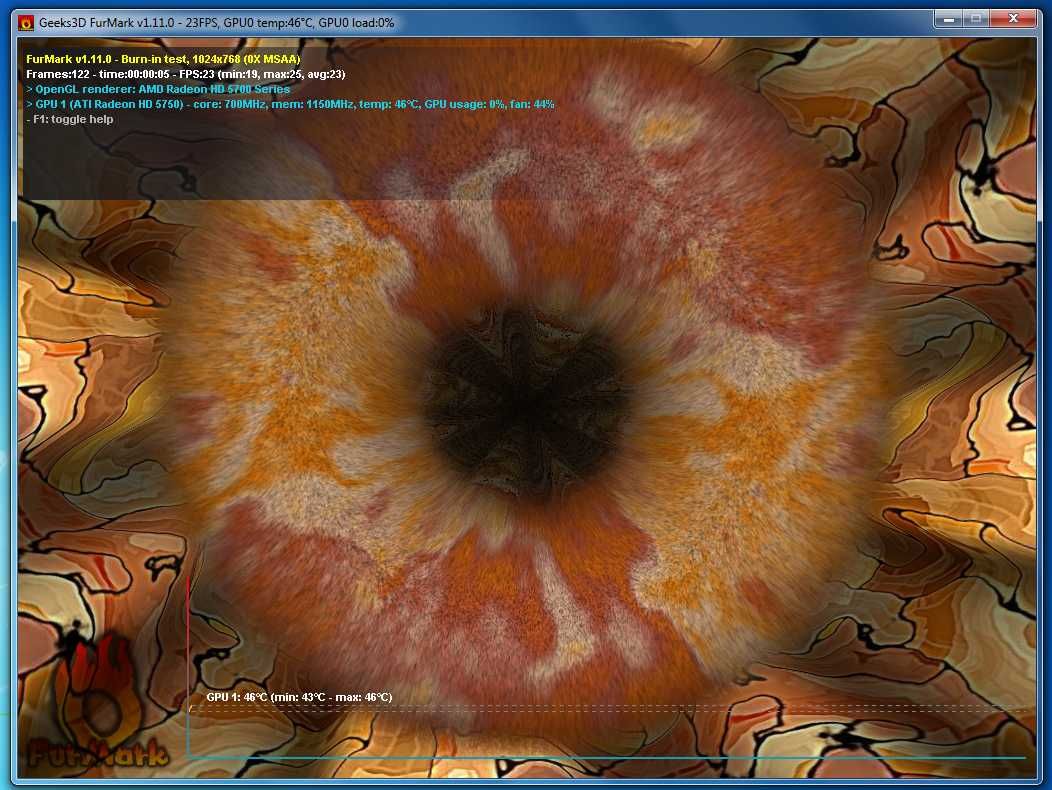Click the 'Frames:122 - time:00:00:05' stats line
Image resolution: width=1052 pixels, height=790 pixels.
[x=186, y=74]
